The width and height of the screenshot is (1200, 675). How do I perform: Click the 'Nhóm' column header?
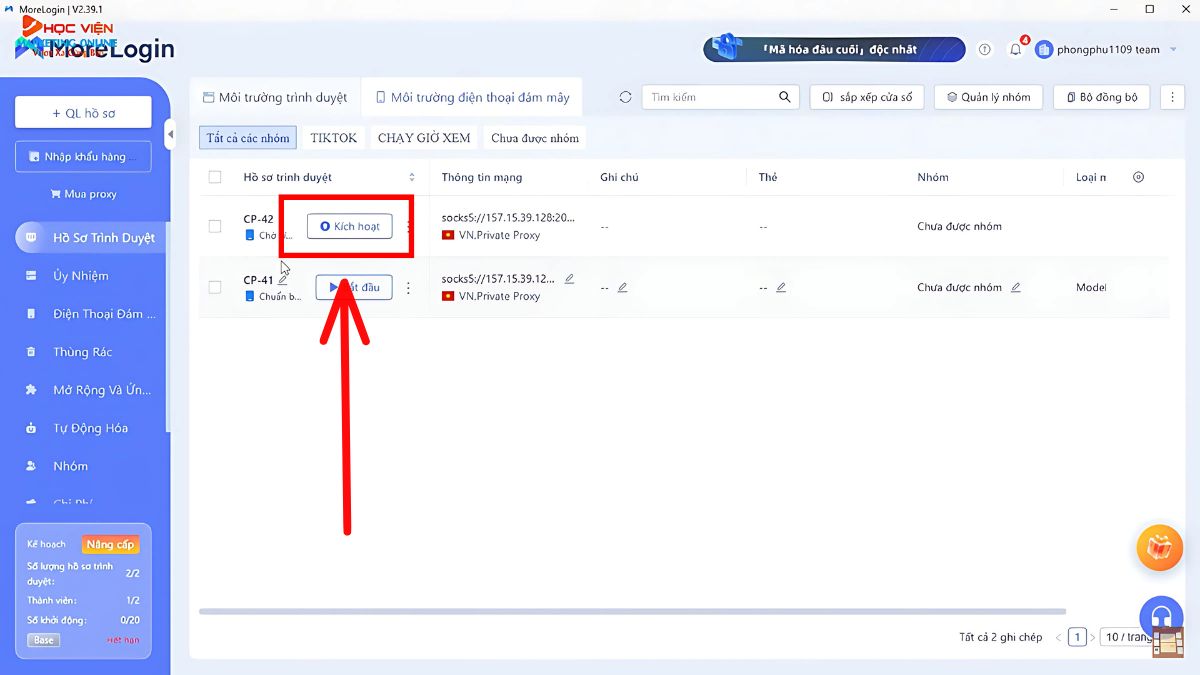click(933, 177)
